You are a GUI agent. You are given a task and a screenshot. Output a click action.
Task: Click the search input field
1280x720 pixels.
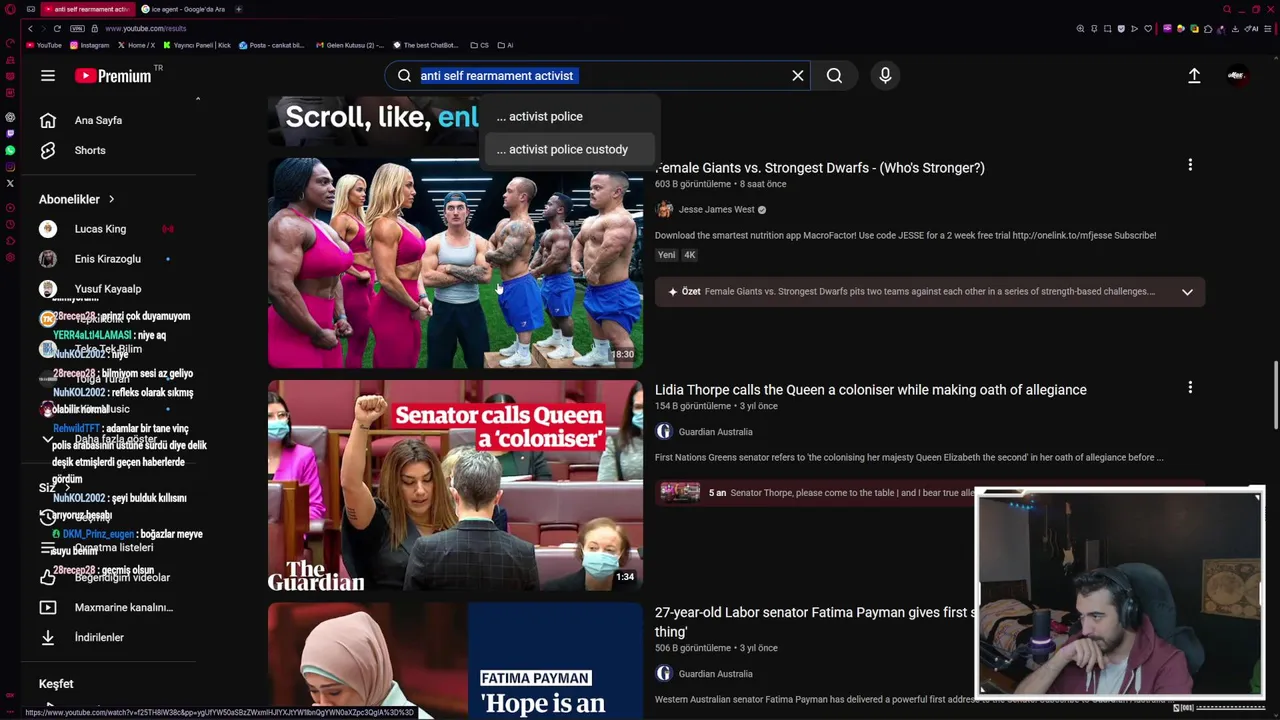(x=603, y=76)
